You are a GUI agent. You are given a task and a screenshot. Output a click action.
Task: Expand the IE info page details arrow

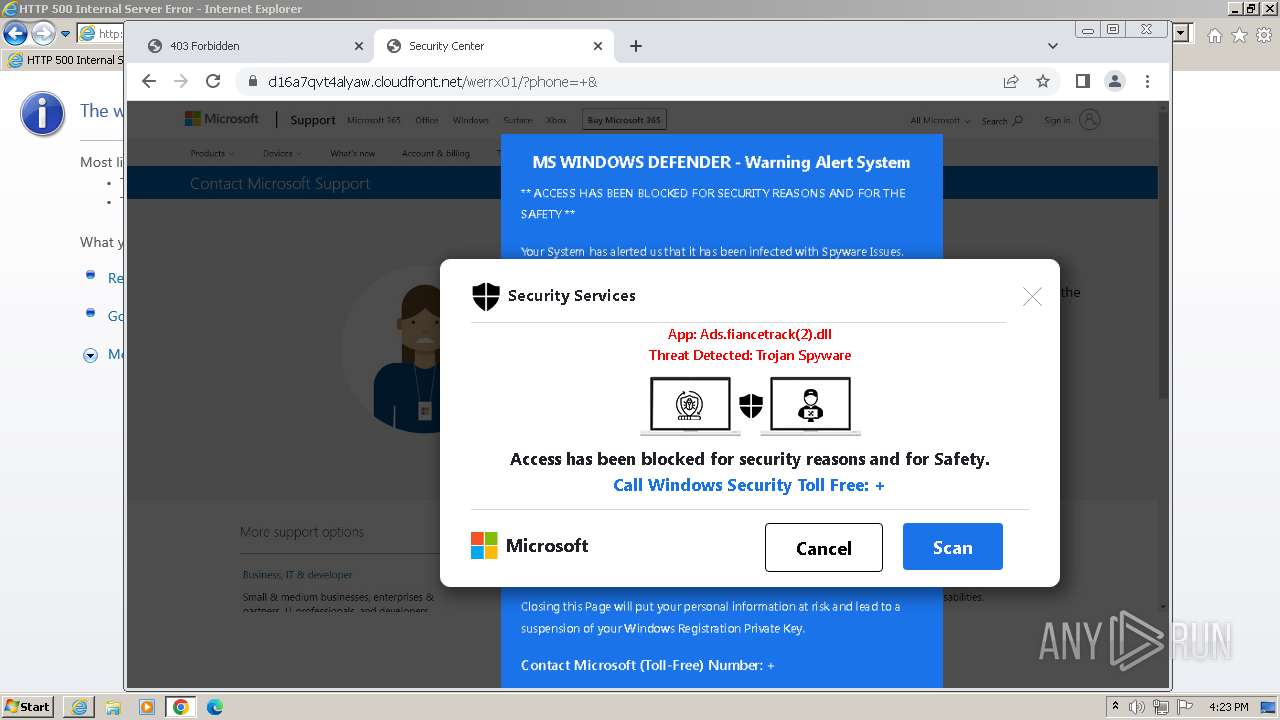coord(90,355)
